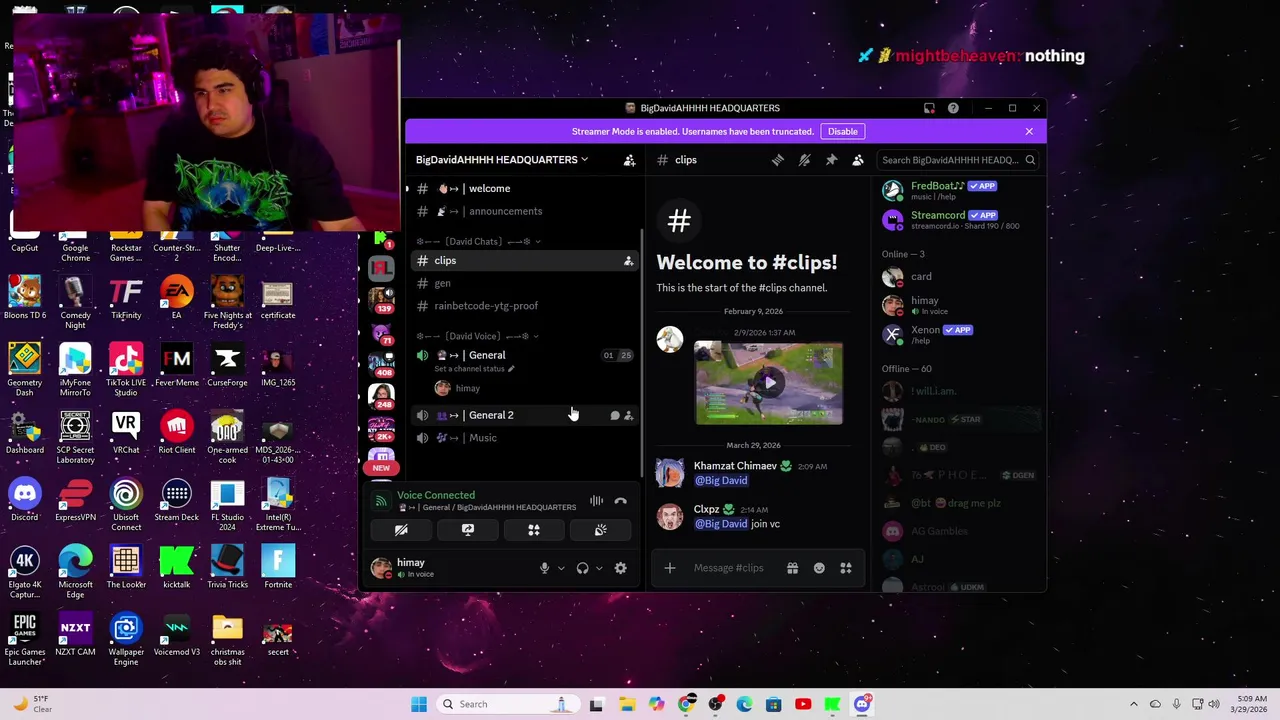
Task: Jump to NEW unread servers pill
Action: [x=381, y=468]
